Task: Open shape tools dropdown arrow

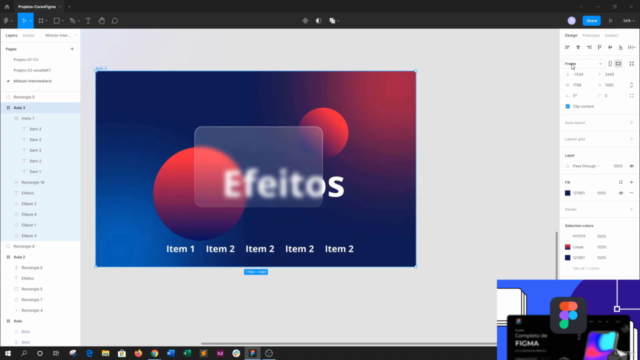Action: tap(62, 21)
